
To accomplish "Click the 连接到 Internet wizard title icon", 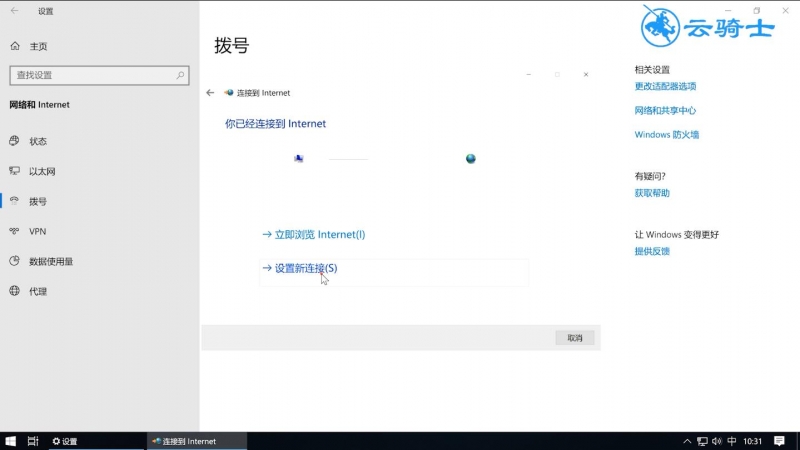I will pyautogui.click(x=229, y=92).
